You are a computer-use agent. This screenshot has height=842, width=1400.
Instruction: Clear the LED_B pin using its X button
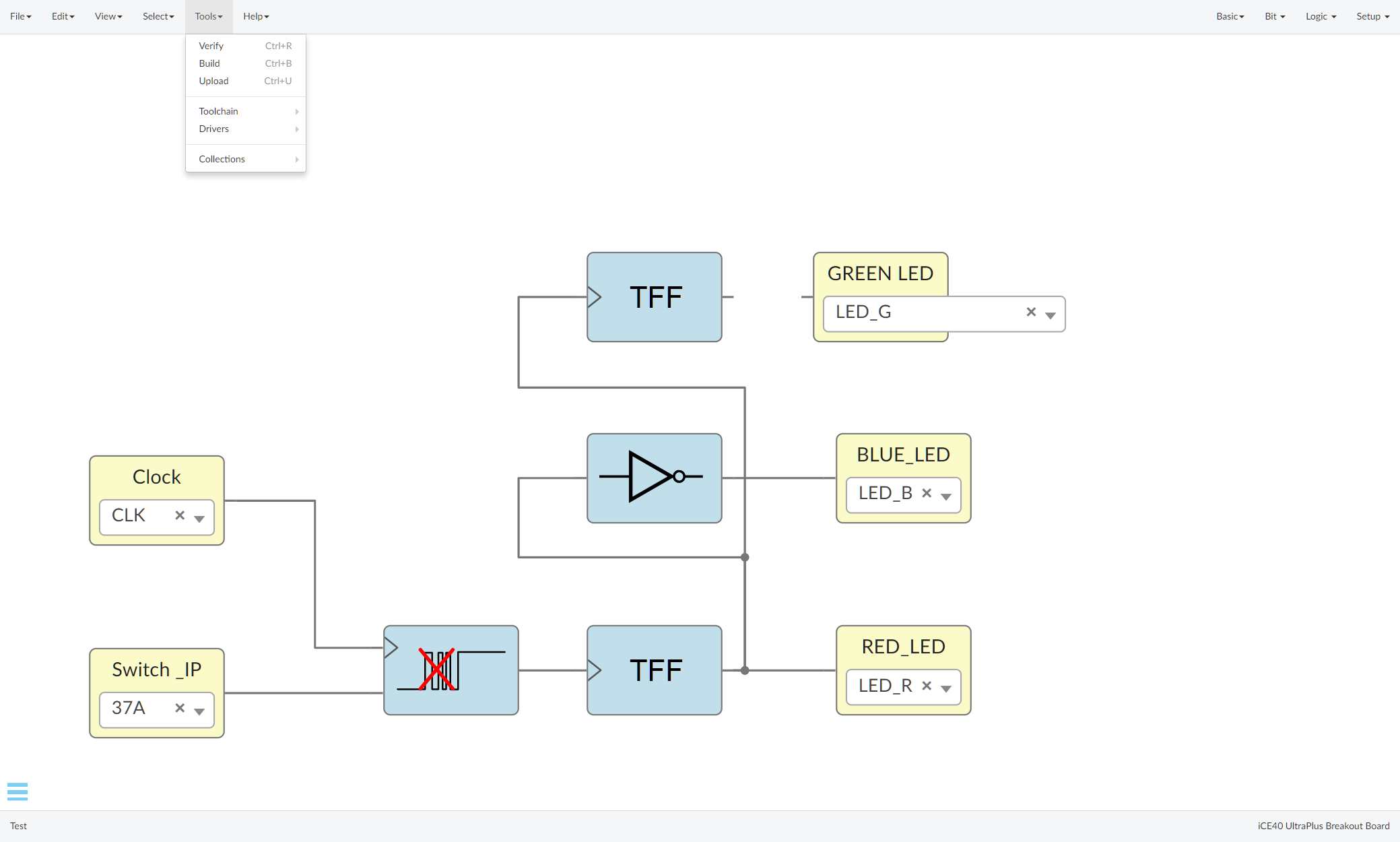pos(927,493)
